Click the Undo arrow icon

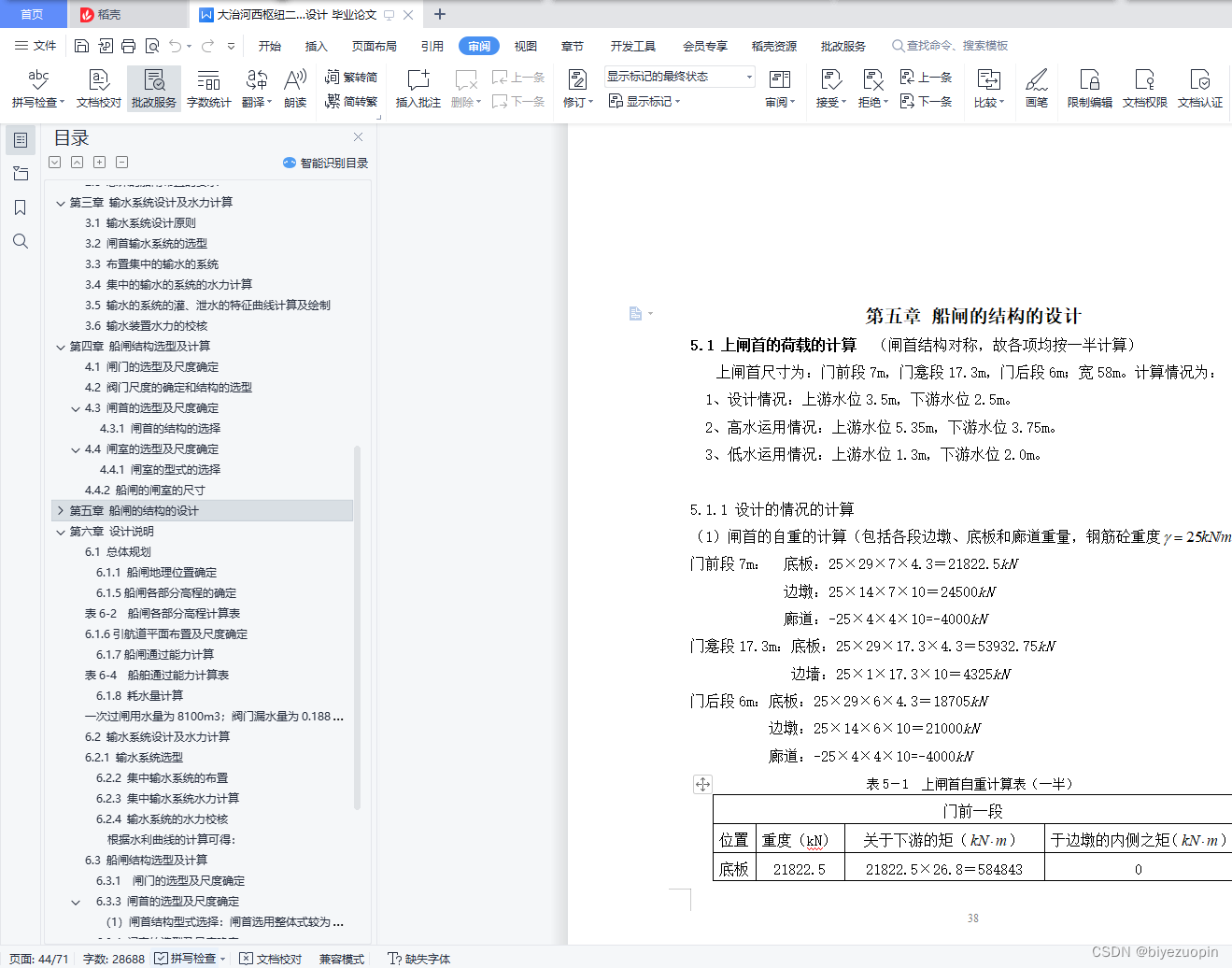[176, 46]
